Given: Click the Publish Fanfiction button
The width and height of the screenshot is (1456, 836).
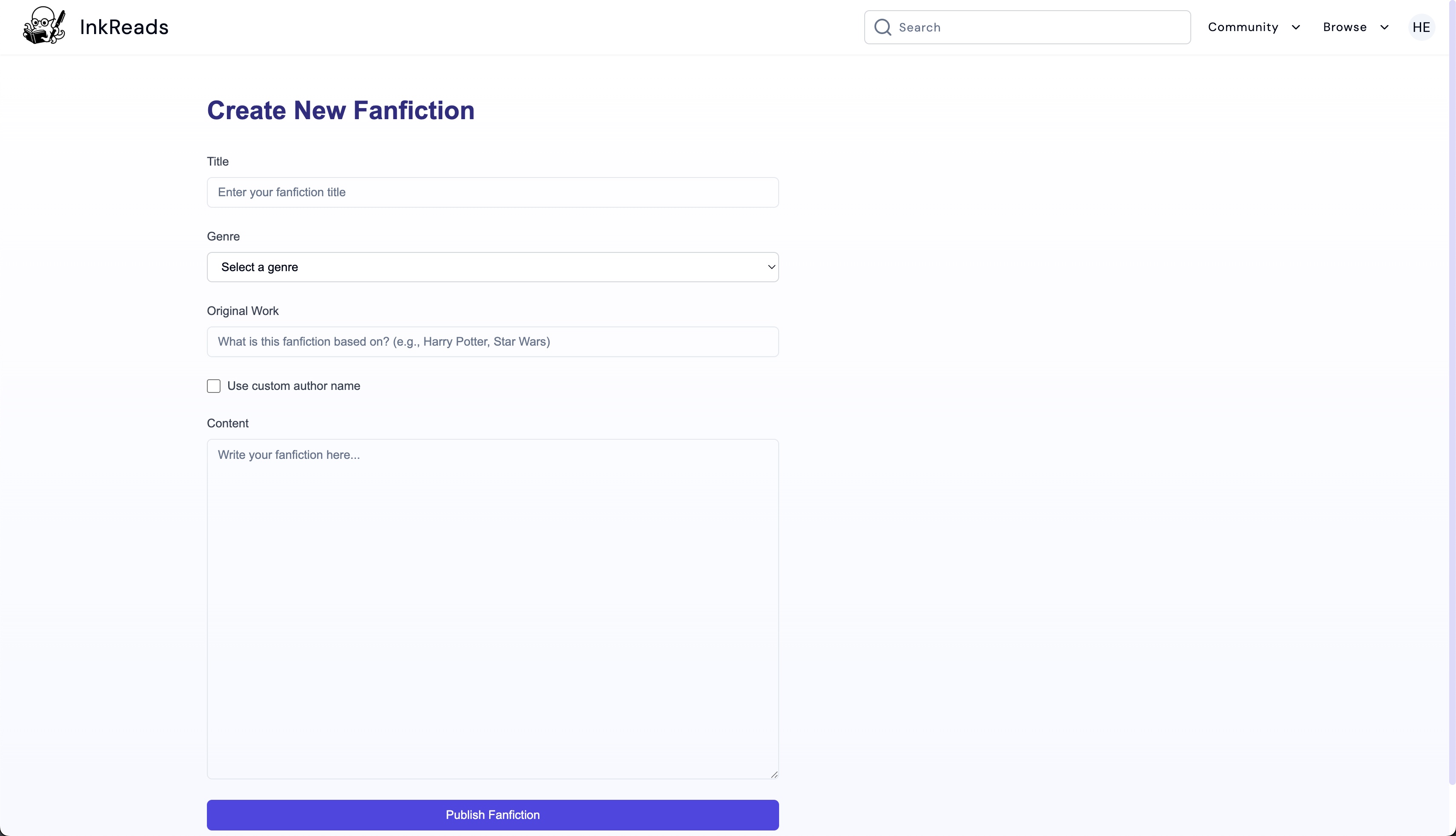Looking at the screenshot, I should [493, 815].
